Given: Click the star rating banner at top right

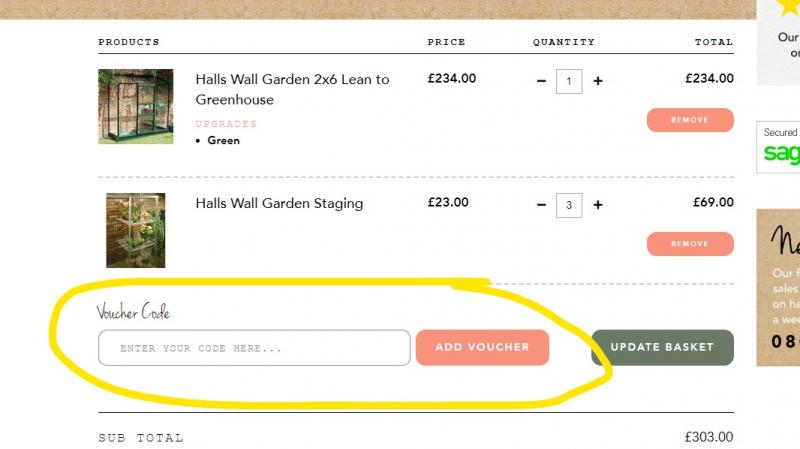Looking at the screenshot, I should (778, 42).
